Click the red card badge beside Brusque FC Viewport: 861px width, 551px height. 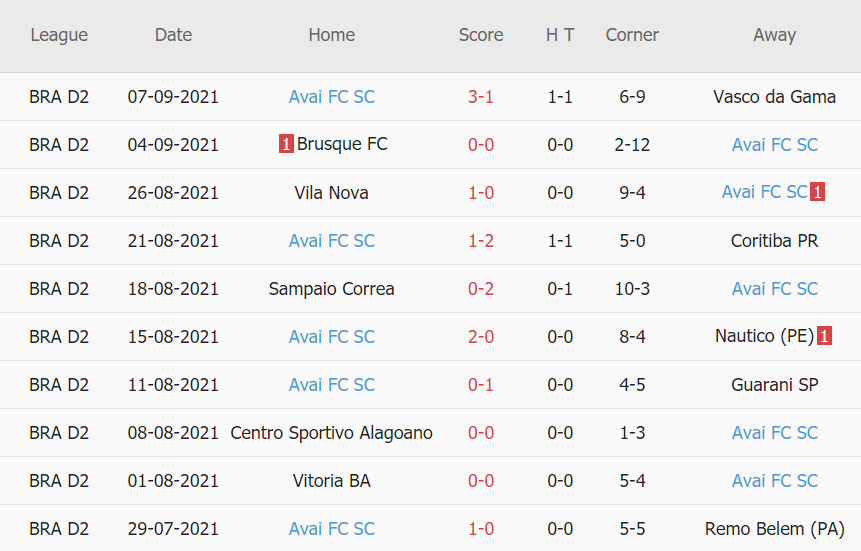coord(286,145)
